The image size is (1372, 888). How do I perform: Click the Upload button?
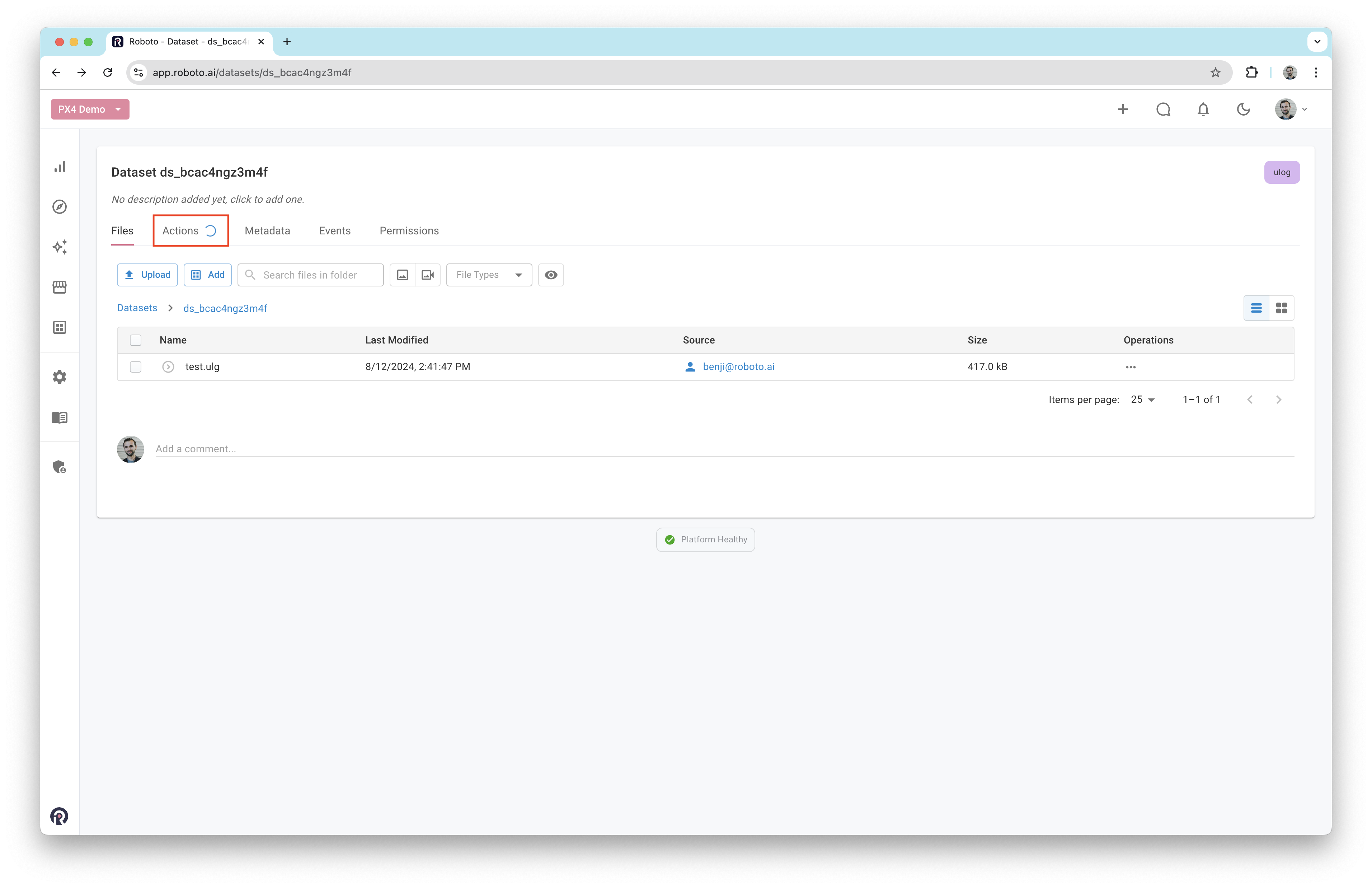[x=147, y=275]
